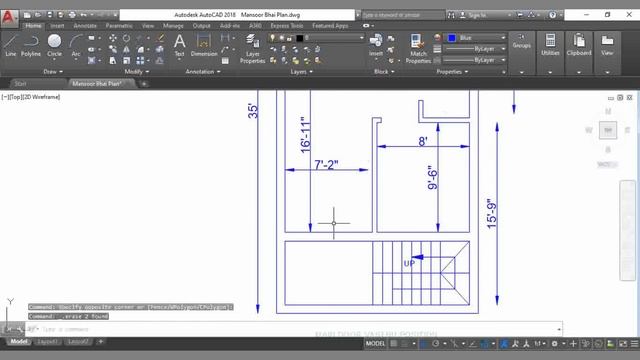Select the Mirror tool in Modify
The image size is (640, 360).
[x=127, y=49]
